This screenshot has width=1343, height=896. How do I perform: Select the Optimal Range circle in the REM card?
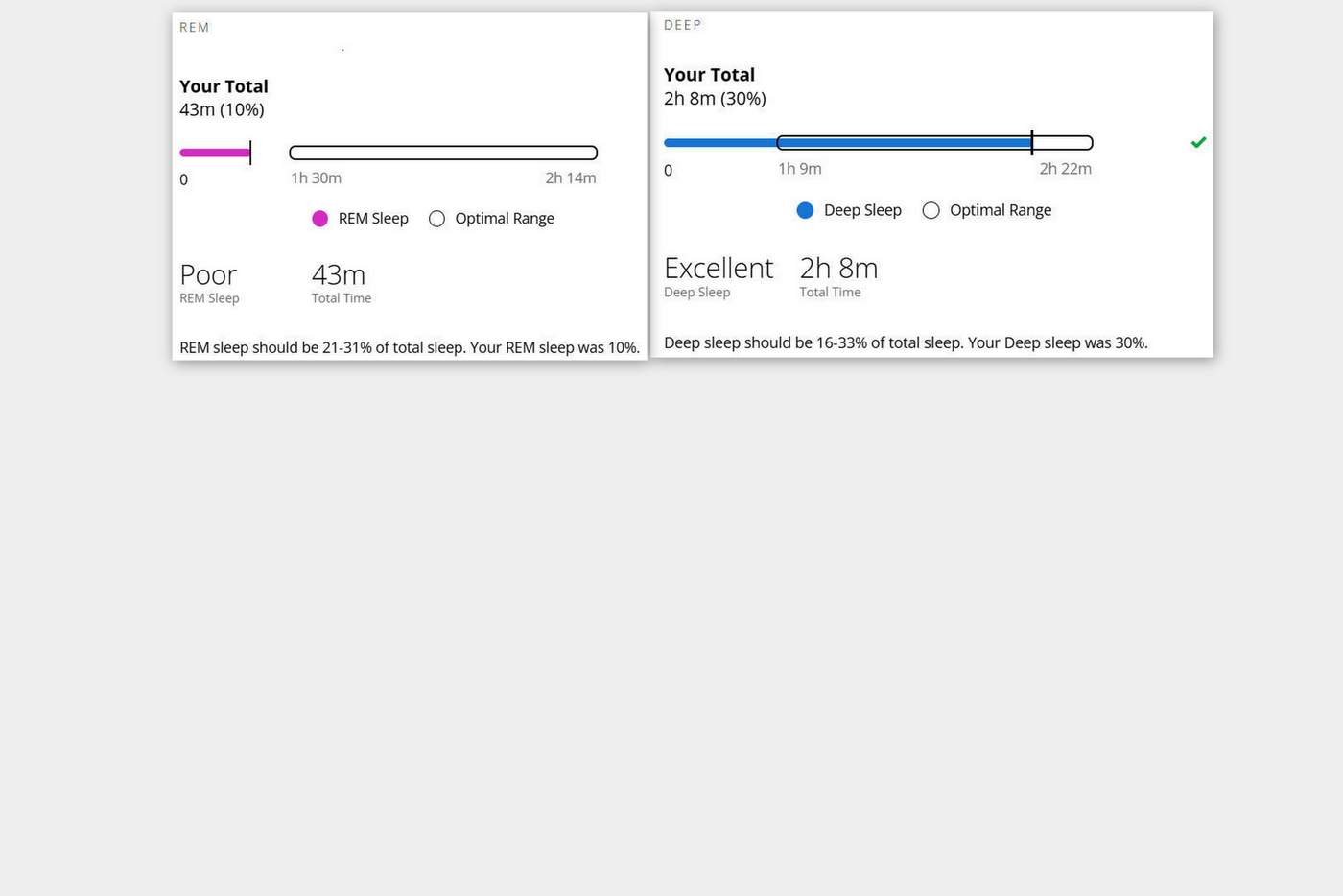[x=436, y=219]
